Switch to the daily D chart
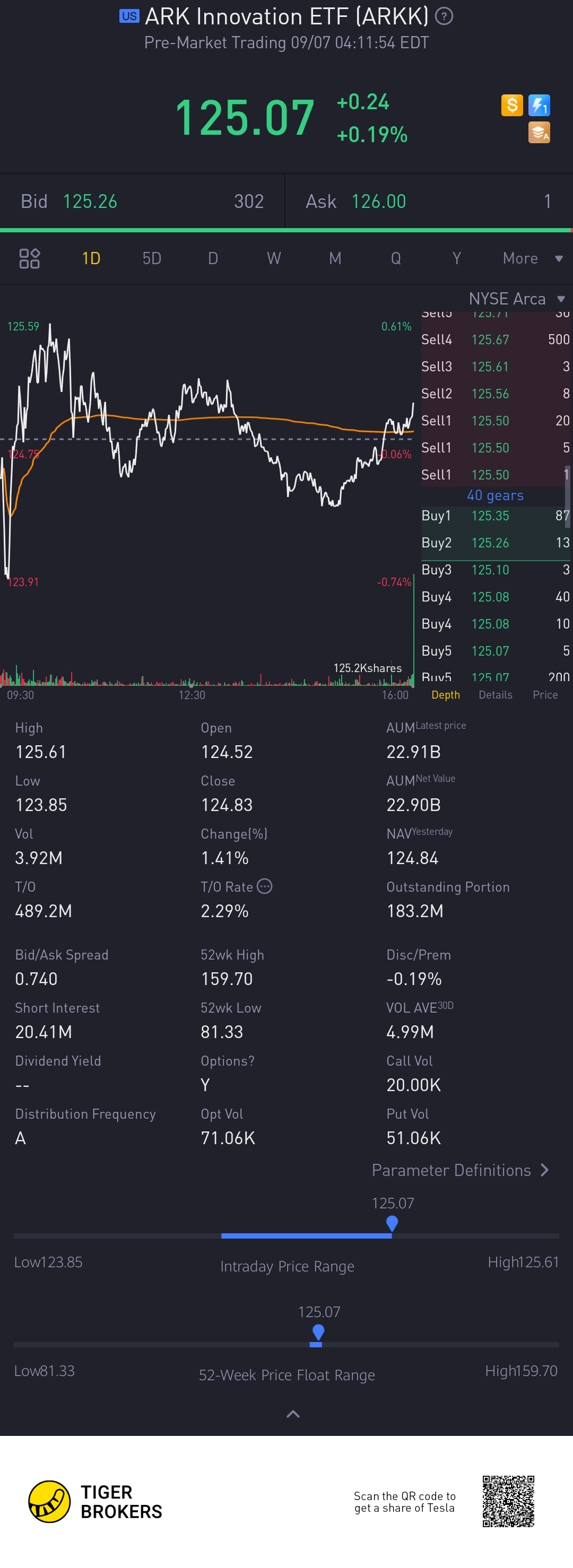The height and width of the screenshot is (1568, 573). tap(213, 258)
